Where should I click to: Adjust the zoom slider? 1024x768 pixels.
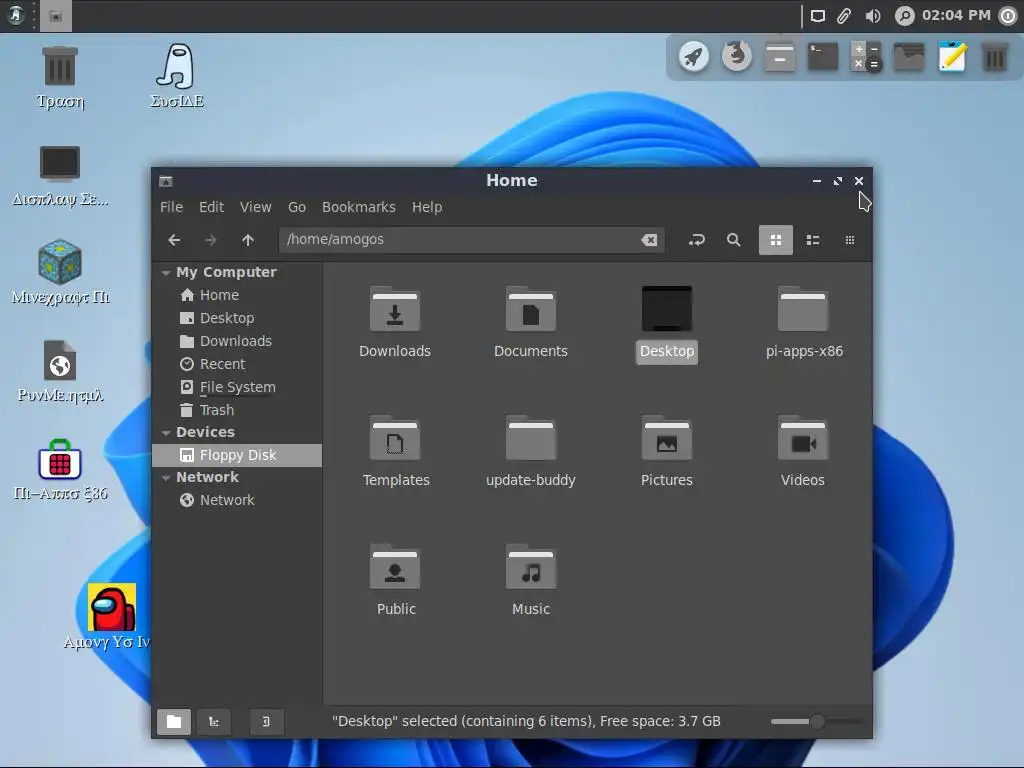pos(817,722)
